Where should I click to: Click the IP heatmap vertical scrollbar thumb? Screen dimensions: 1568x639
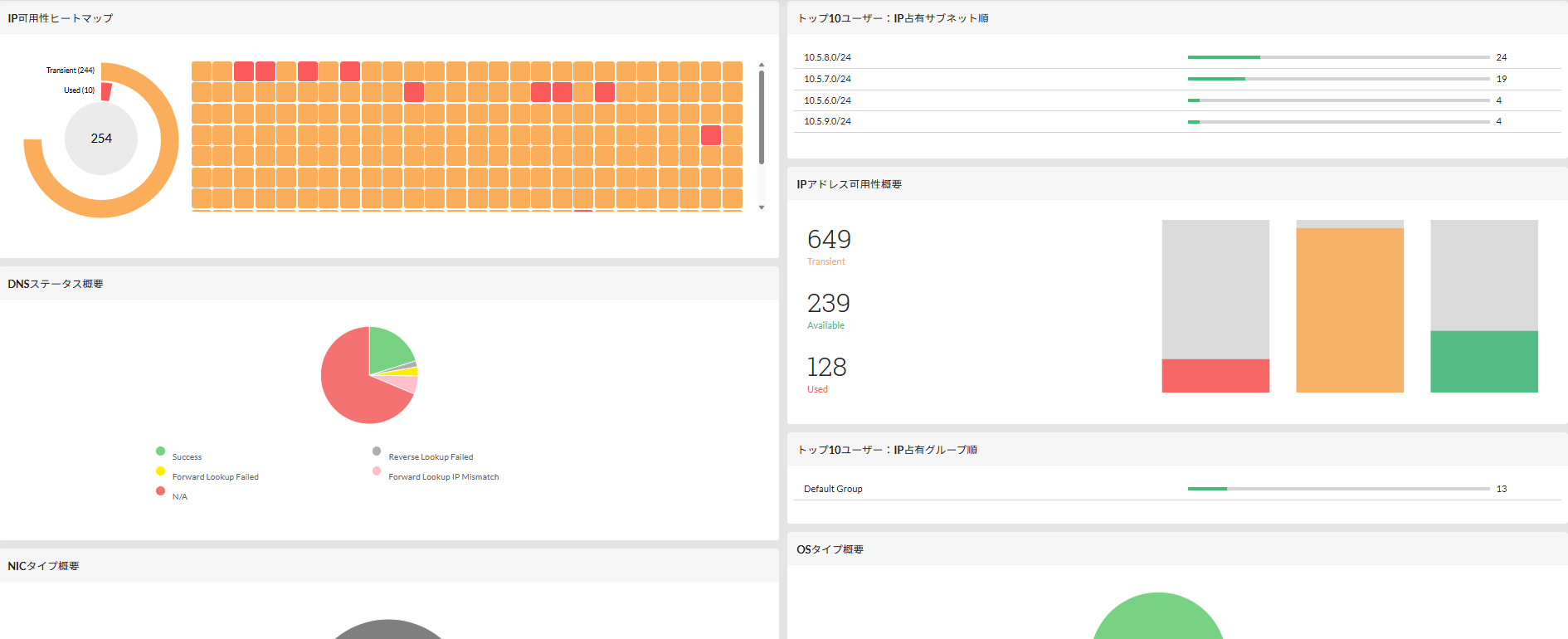click(x=762, y=117)
